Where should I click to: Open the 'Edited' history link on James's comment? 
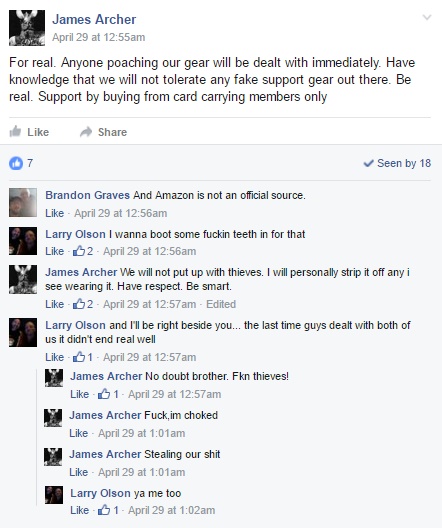221,304
